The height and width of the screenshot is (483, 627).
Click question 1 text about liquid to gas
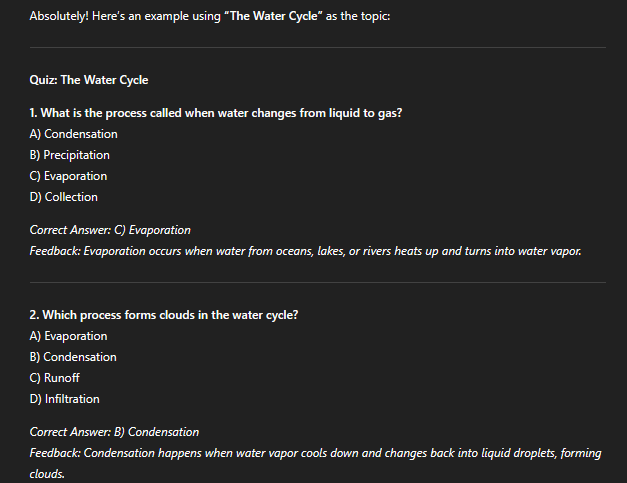[x=216, y=113]
